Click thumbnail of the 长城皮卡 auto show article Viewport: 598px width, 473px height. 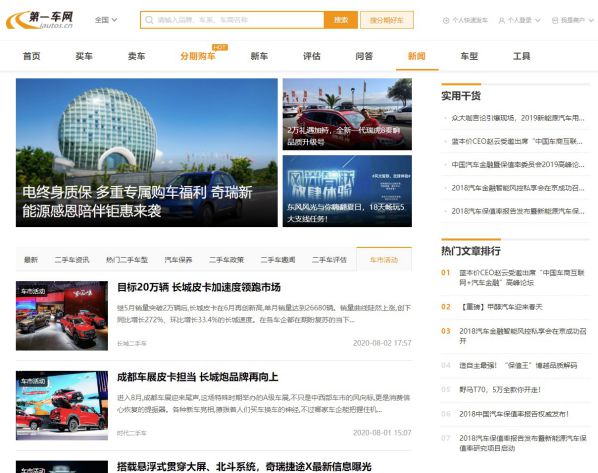(62, 316)
